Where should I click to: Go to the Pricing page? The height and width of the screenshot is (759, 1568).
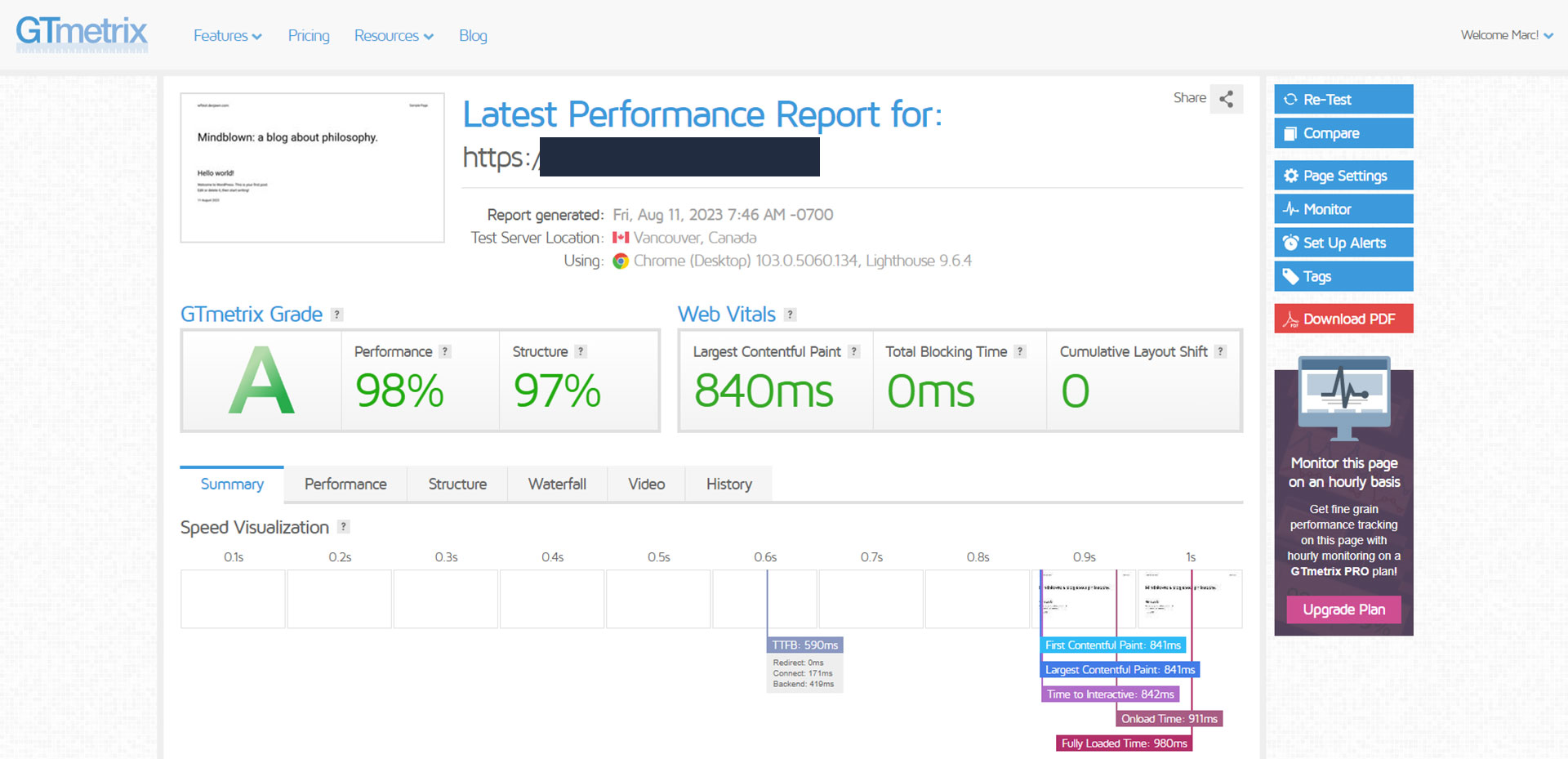309,36
